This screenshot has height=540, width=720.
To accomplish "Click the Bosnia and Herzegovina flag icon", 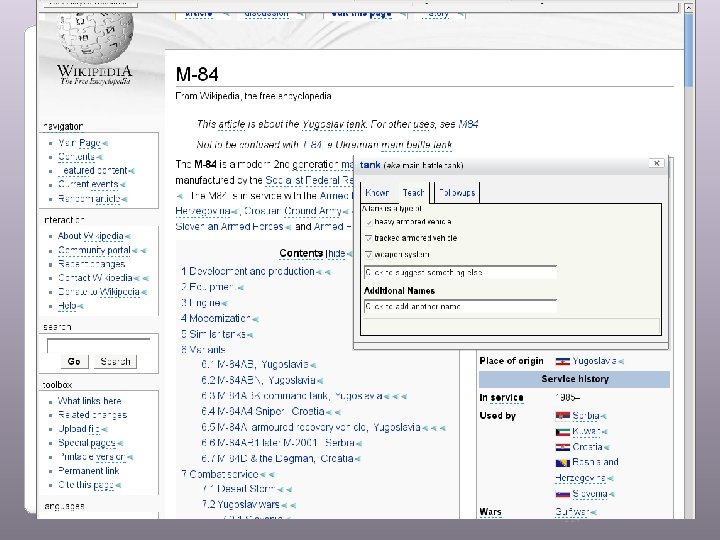I will click(562, 463).
